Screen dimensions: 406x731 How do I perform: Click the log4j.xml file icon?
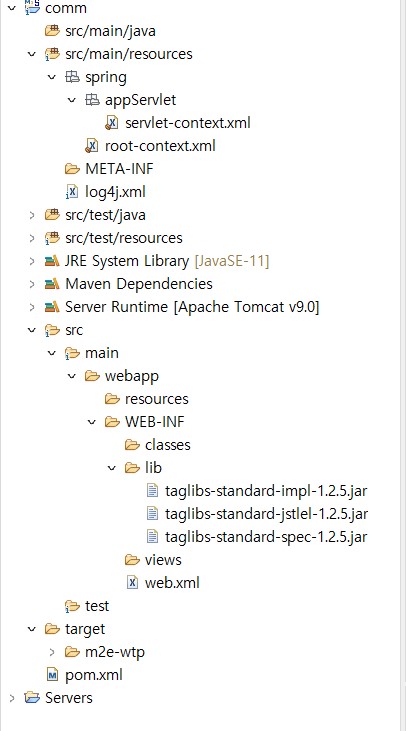click(72, 192)
